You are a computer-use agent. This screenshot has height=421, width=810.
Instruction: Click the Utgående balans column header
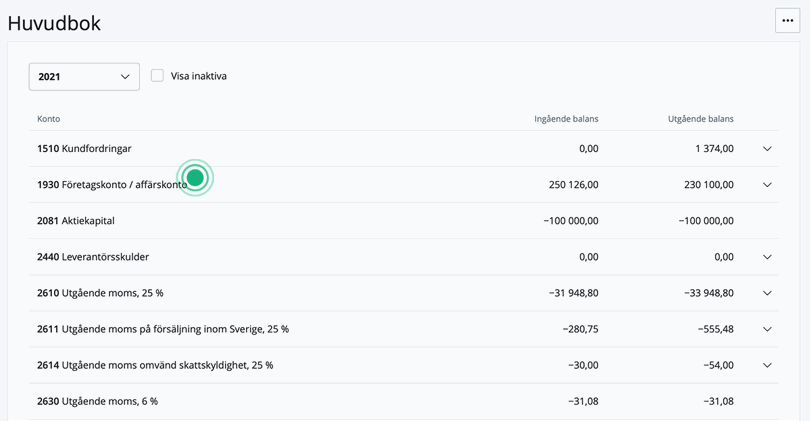coord(700,119)
